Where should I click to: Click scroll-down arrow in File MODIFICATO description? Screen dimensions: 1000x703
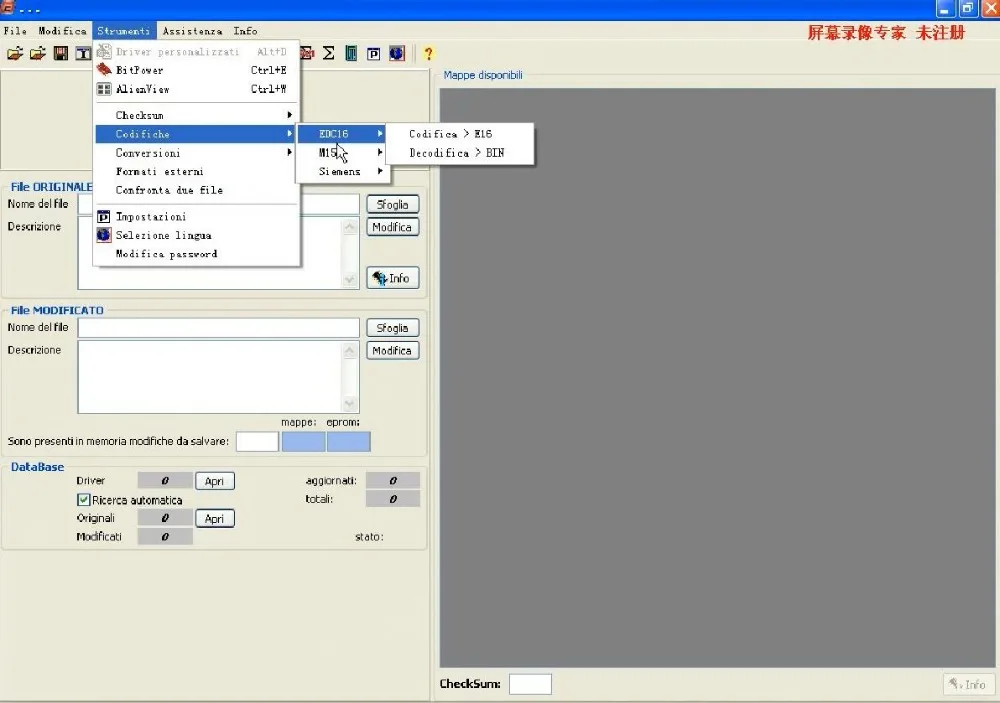coord(349,404)
